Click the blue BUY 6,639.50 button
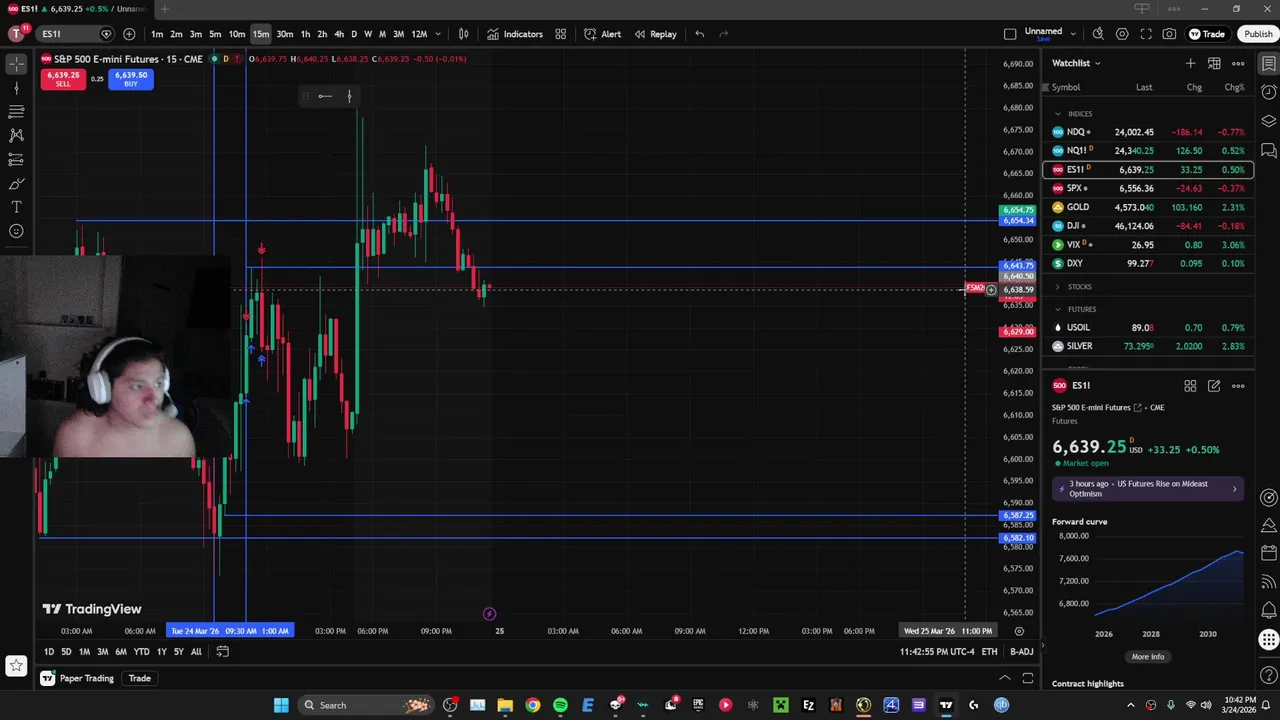This screenshot has width=1280, height=720. tap(131, 79)
